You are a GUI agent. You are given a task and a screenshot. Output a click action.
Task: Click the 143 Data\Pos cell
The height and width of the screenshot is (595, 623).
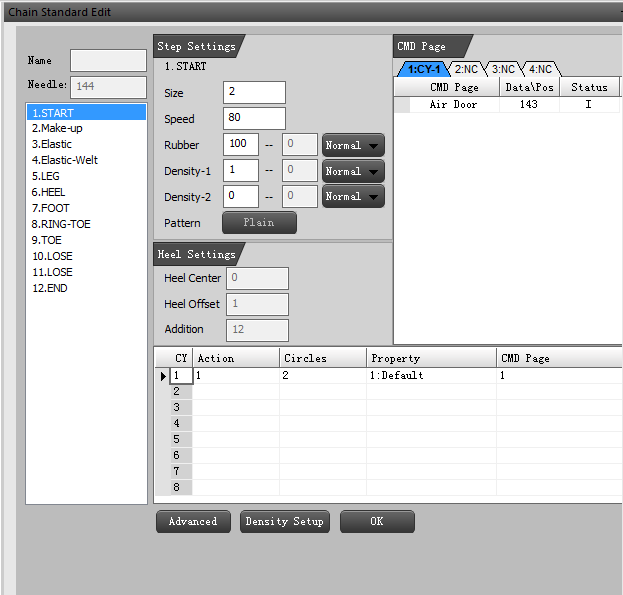(x=529, y=104)
